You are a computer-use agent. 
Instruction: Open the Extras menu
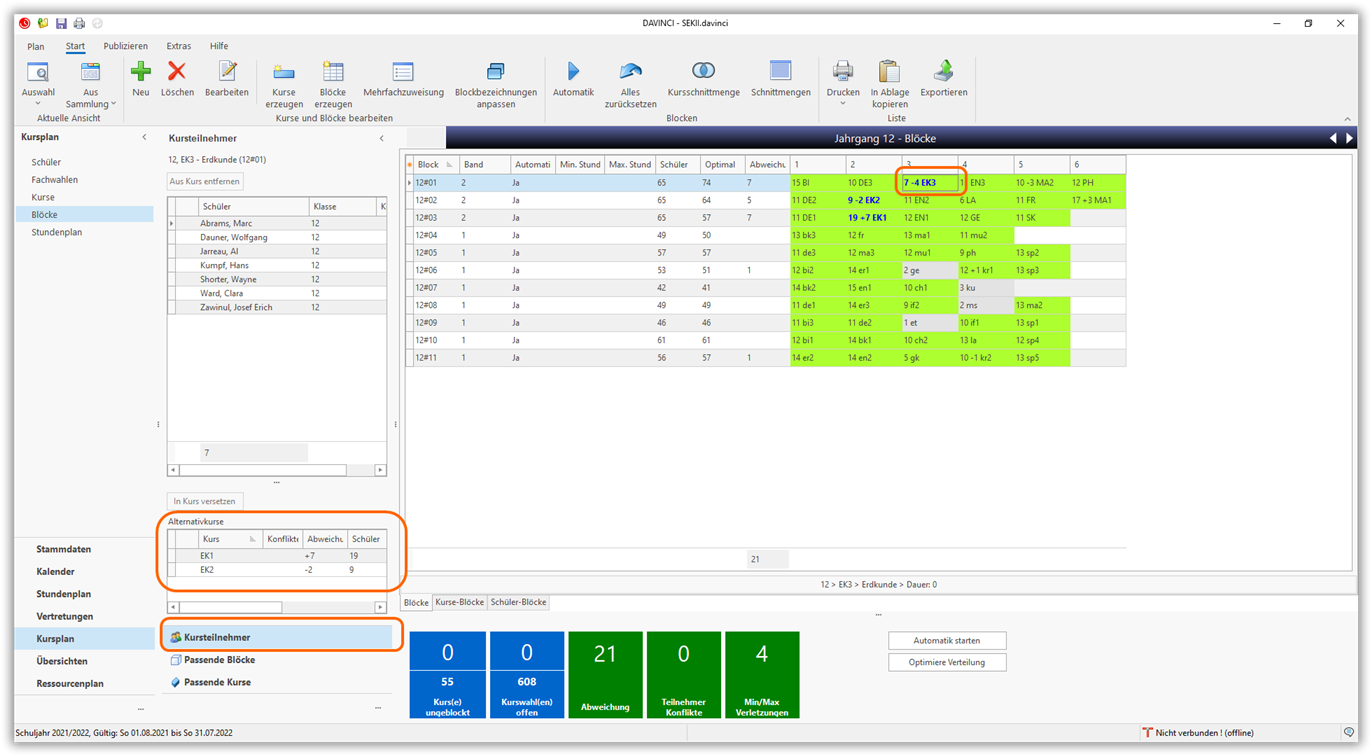[x=178, y=46]
